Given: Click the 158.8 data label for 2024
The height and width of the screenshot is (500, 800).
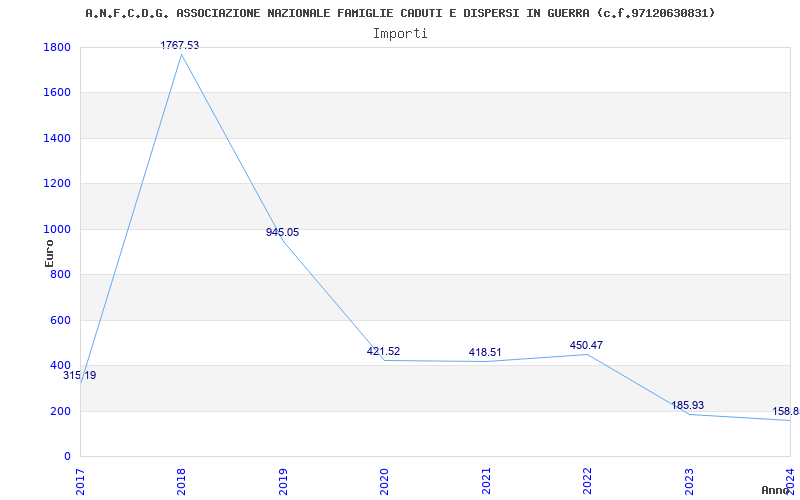Looking at the screenshot, I should 786,412.
